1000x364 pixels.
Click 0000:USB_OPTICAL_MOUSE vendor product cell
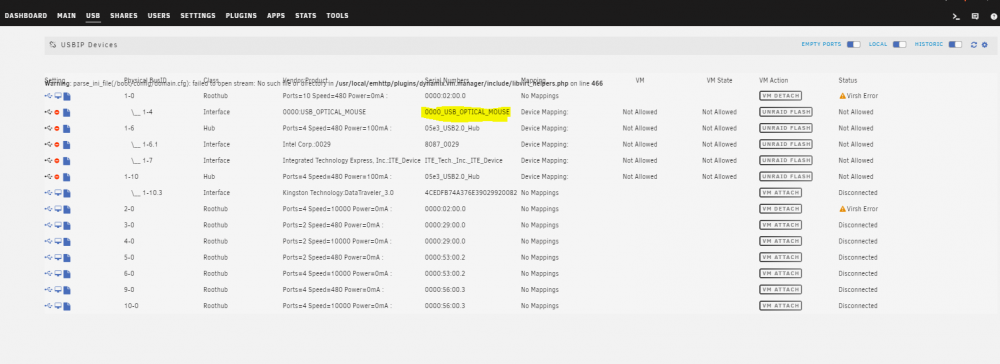click(324, 112)
